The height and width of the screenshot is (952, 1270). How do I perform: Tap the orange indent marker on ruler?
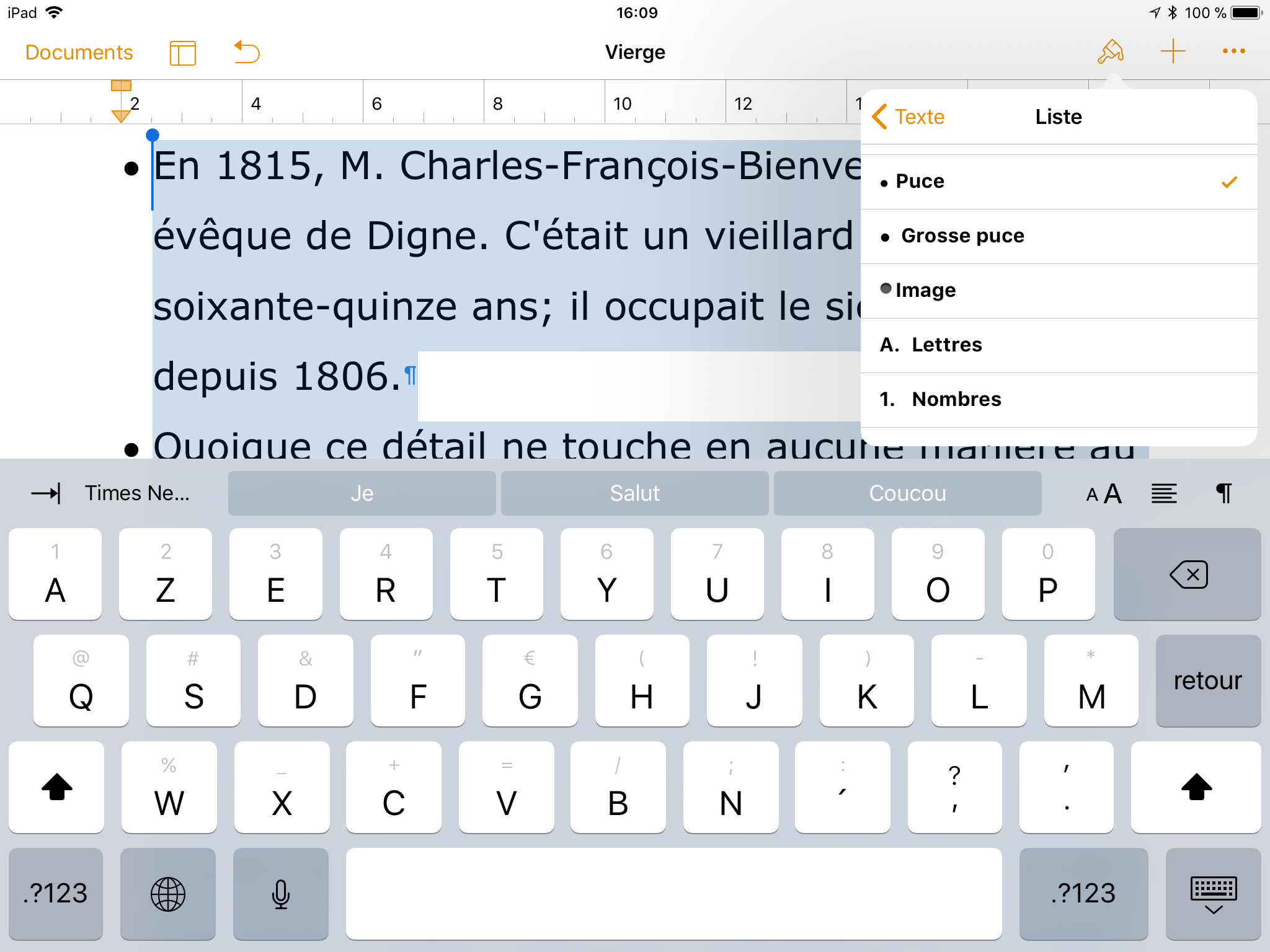coord(121,115)
